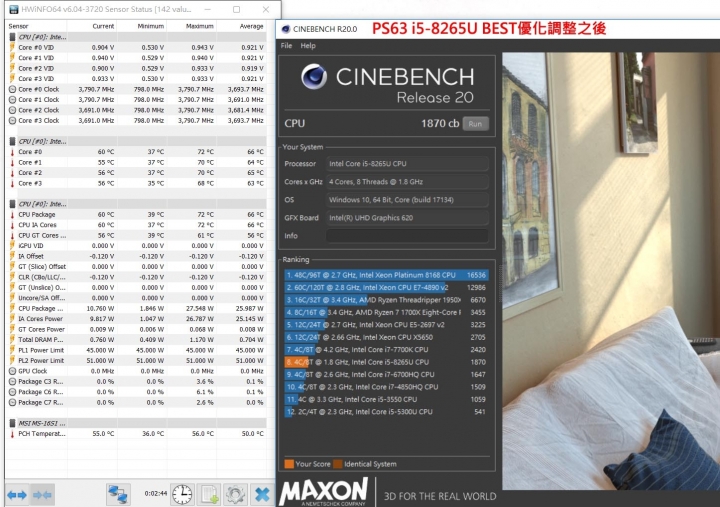
Task: Select ranking entry Ryzen 7 1700X
Action: point(386,312)
